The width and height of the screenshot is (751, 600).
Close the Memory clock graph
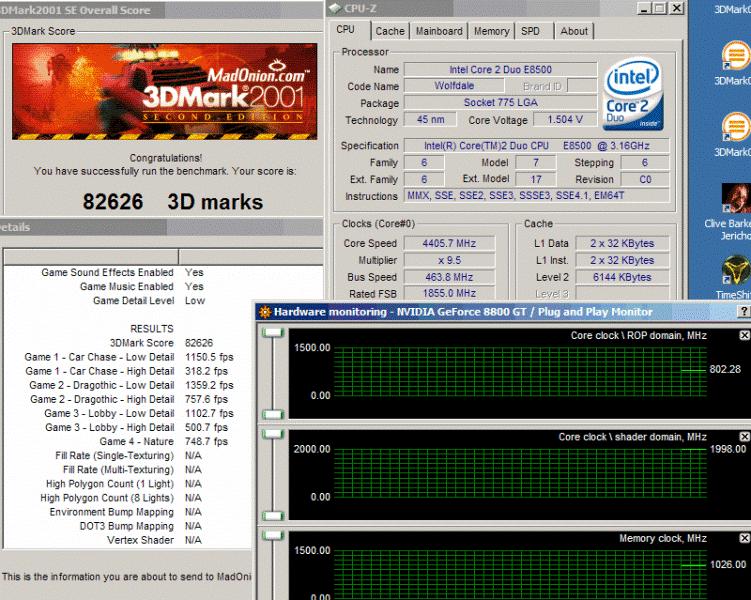tap(744, 538)
